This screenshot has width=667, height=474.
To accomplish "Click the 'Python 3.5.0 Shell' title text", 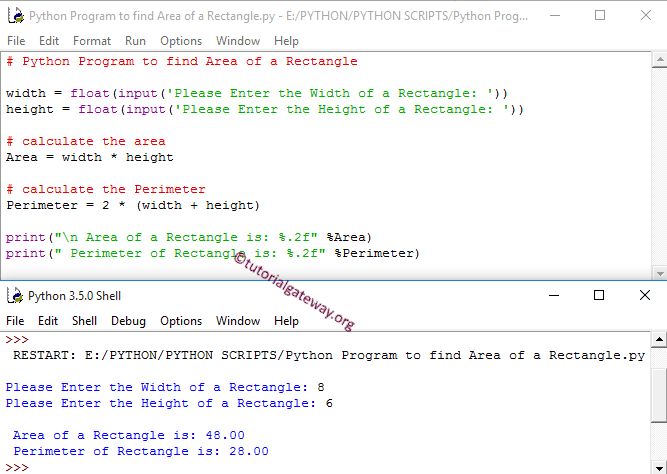I will pos(74,296).
